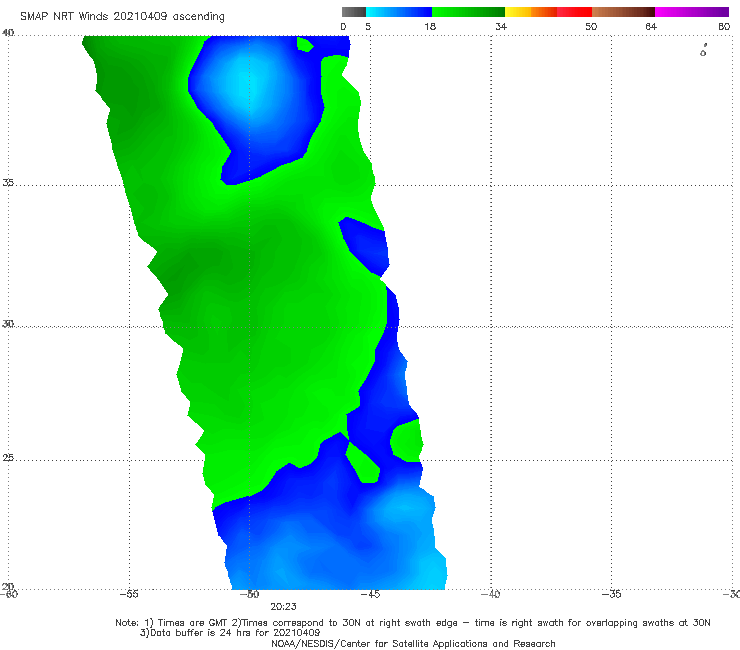Click the longitude axis label '-55'
Viewport: 740px width, 650px height.
point(129,594)
